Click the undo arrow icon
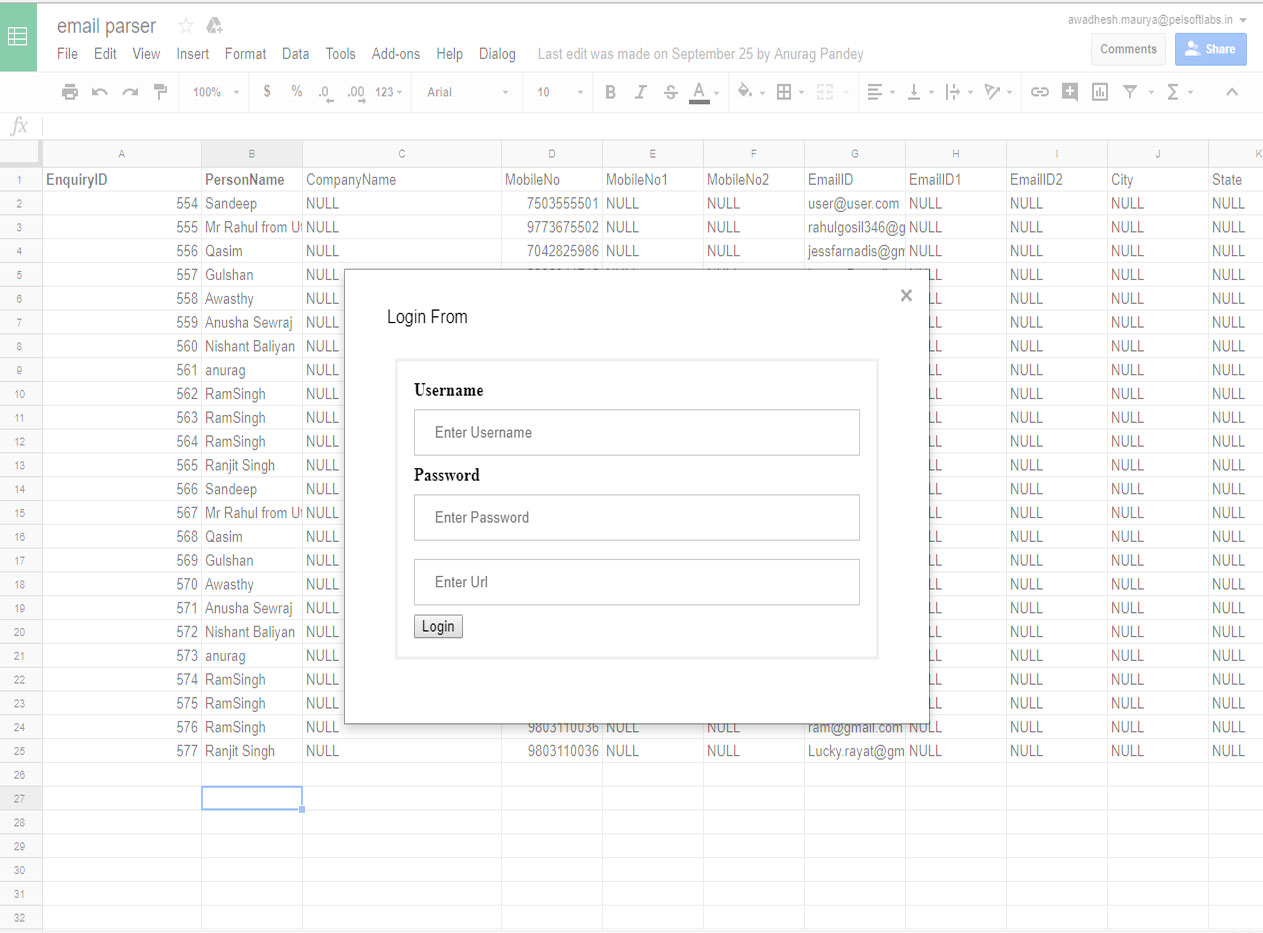Viewport: 1263px width, 933px height. pos(100,92)
